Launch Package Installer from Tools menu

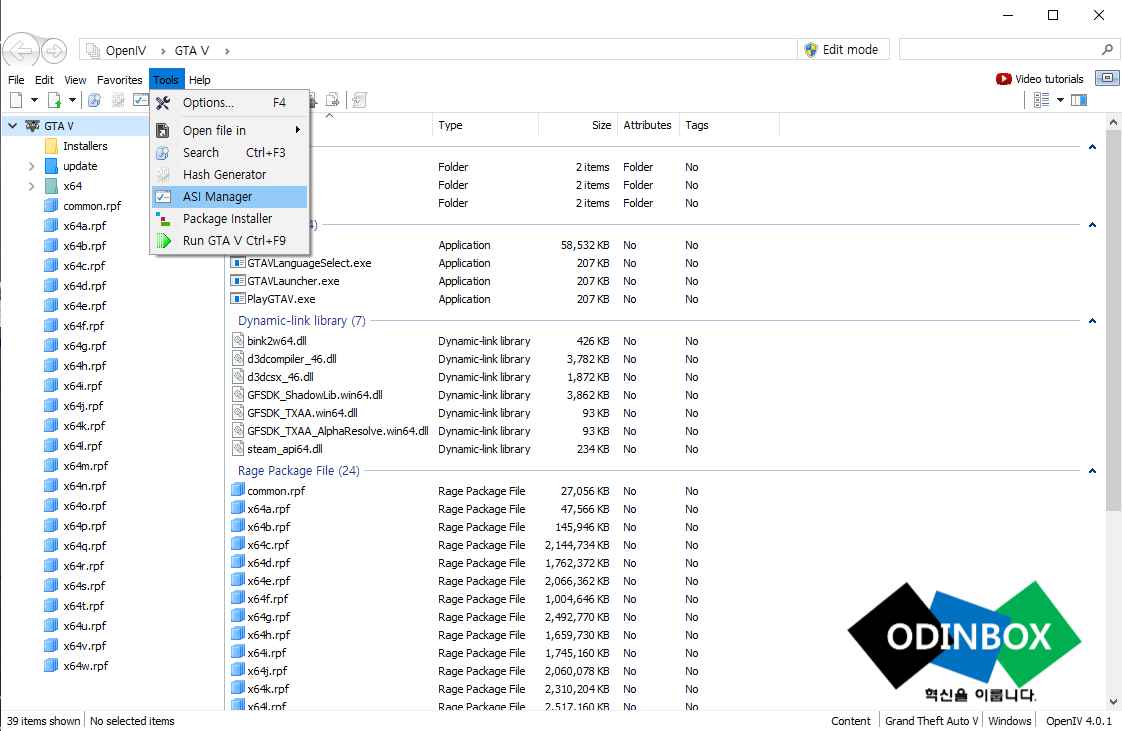click(x=230, y=219)
